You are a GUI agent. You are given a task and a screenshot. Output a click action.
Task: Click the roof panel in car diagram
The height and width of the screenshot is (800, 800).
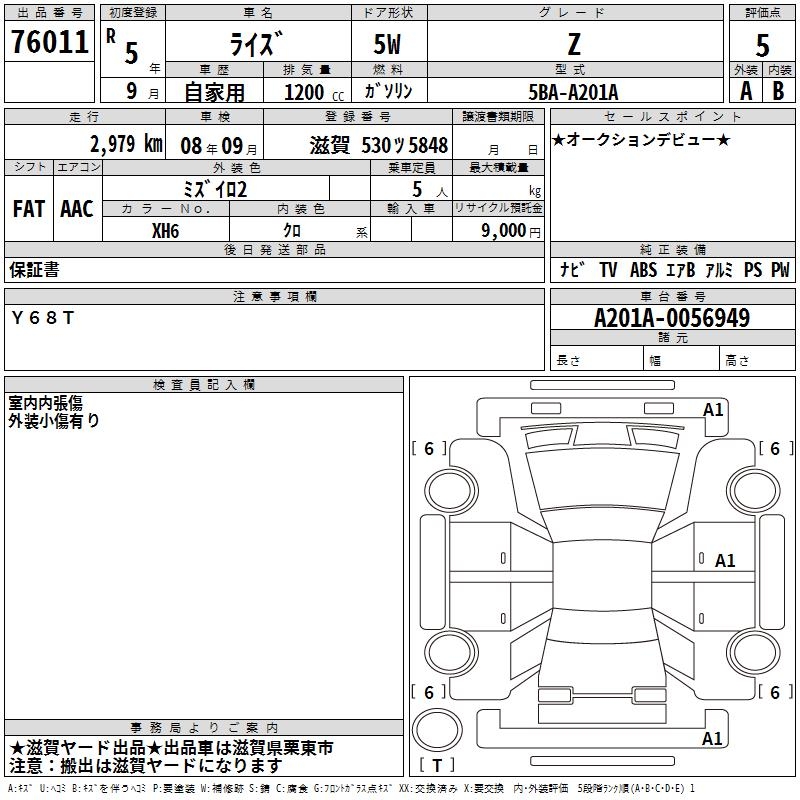(x=602, y=574)
